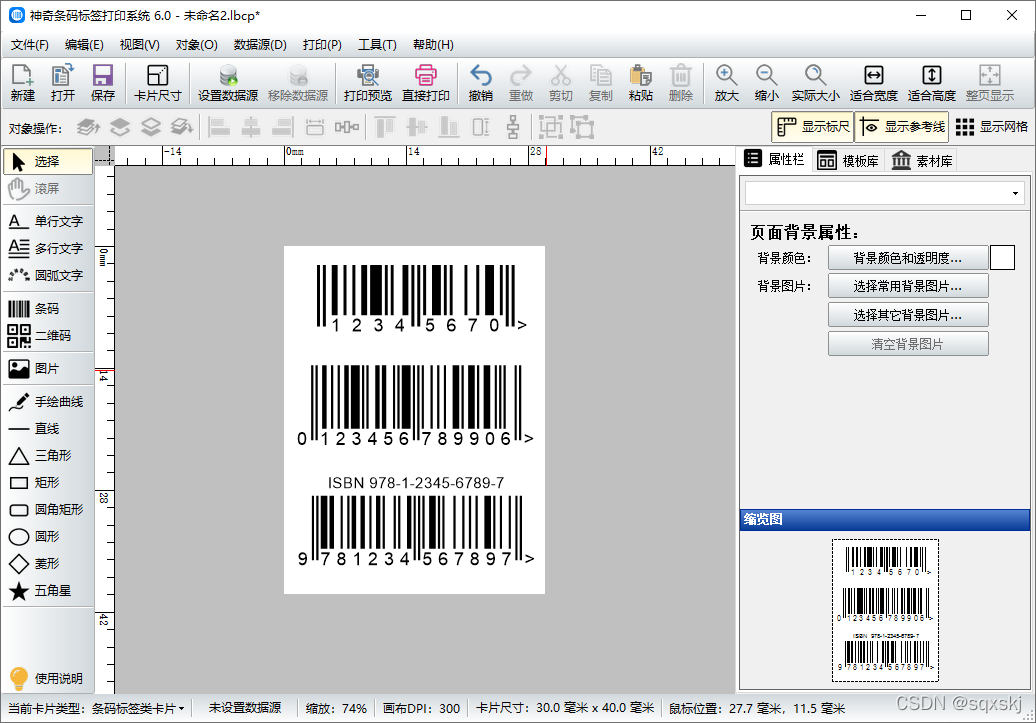Screen dimensions: 1036x723
Task: Fit canvas using 适合高度
Action: pyautogui.click(x=932, y=83)
